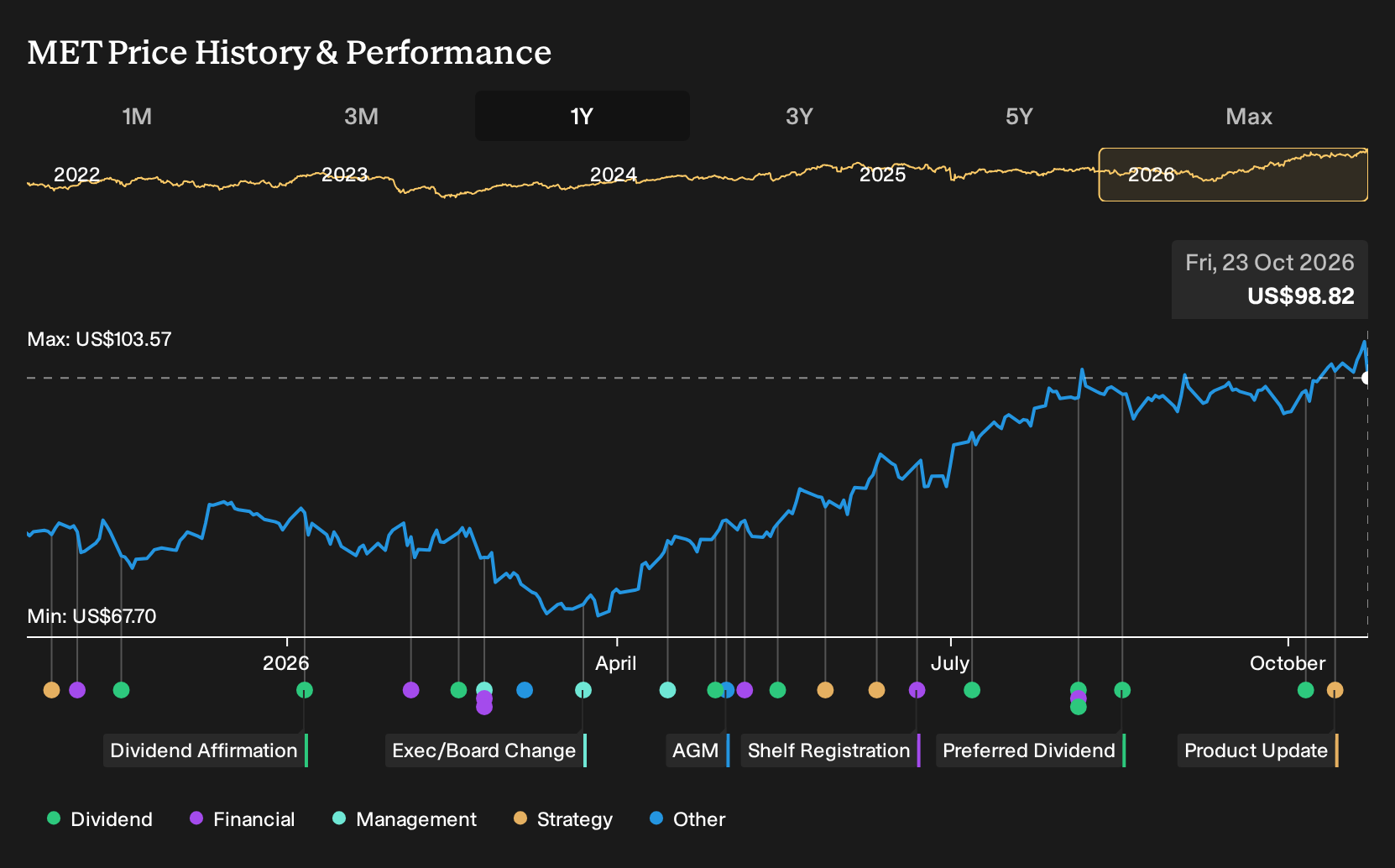This screenshot has width=1395, height=868.
Task: Click first purple Financial marker after 2026 label
Action: (x=410, y=690)
